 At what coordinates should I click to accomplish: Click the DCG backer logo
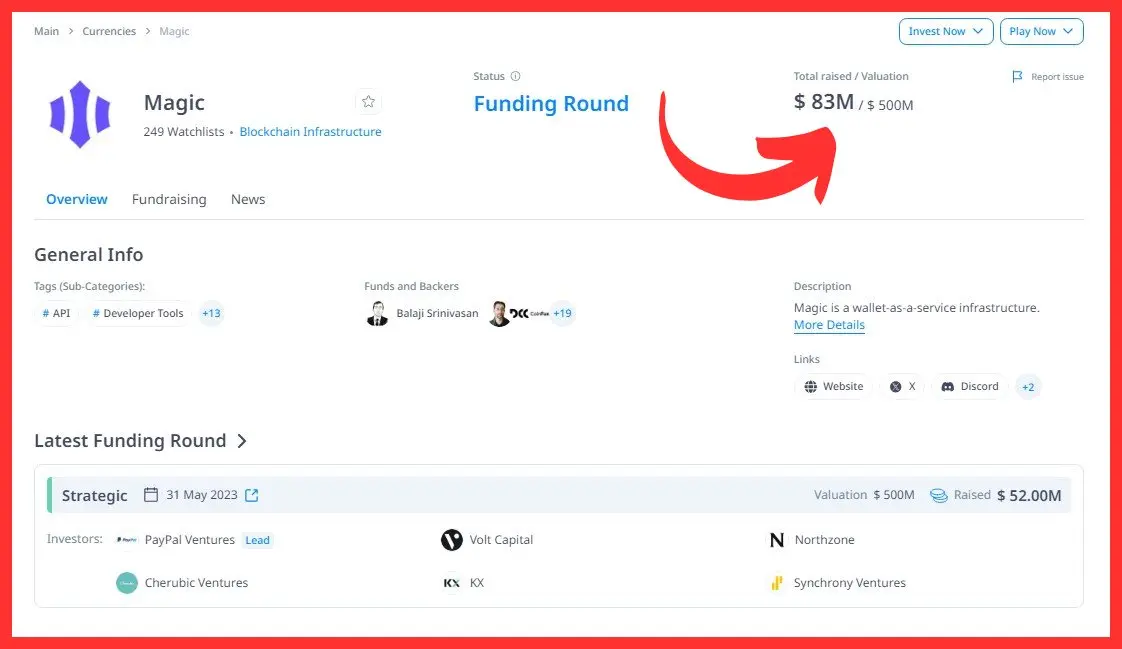tap(519, 313)
